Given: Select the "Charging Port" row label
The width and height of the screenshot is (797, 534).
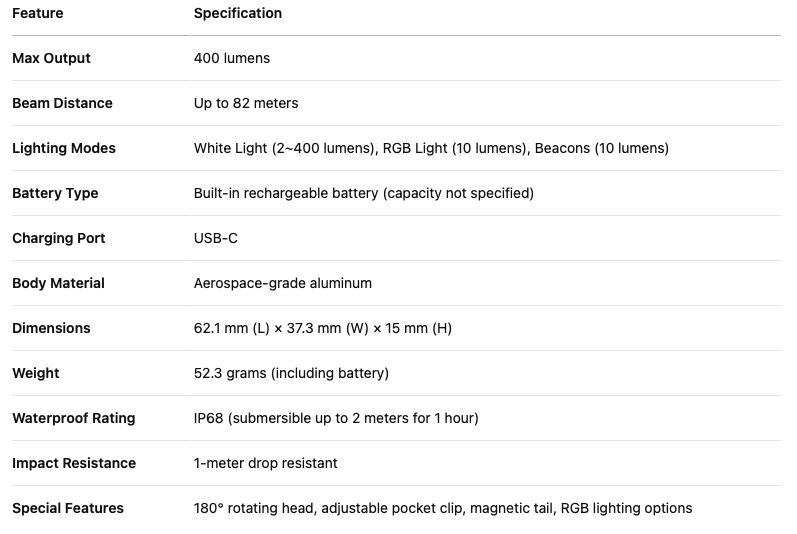Looking at the screenshot, I should [x=58, y=238].
